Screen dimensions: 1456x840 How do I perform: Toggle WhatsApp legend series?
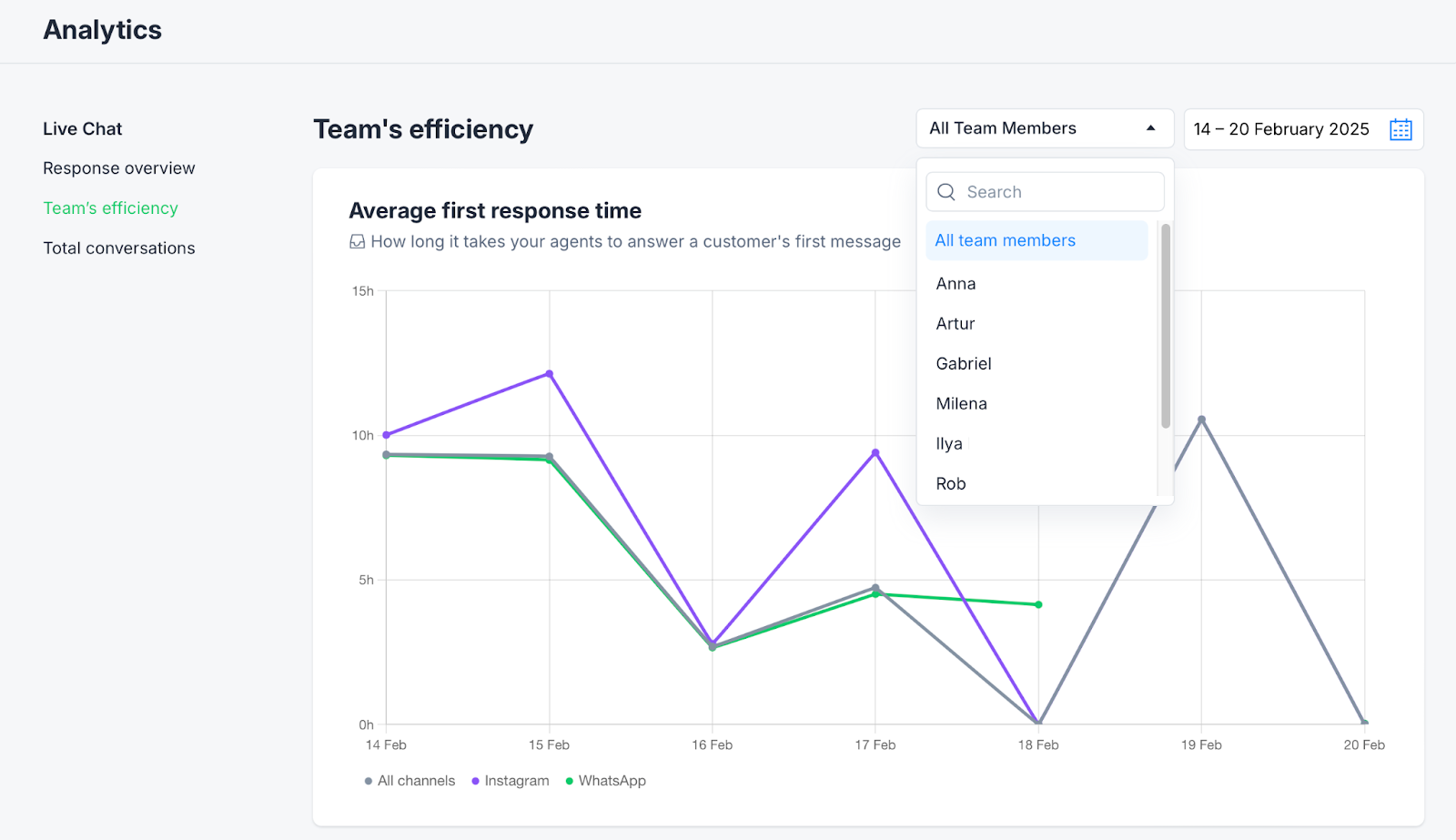[x=605, y=781]
